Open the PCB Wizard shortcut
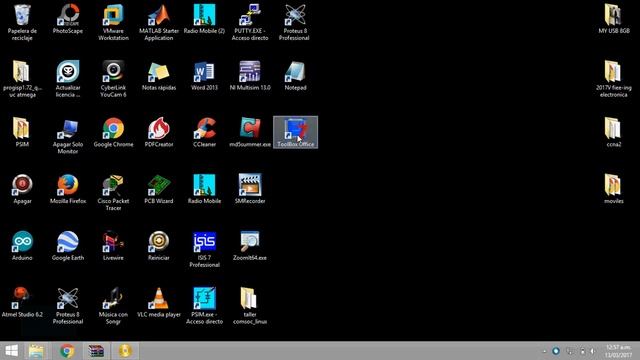 pos(159,189)
